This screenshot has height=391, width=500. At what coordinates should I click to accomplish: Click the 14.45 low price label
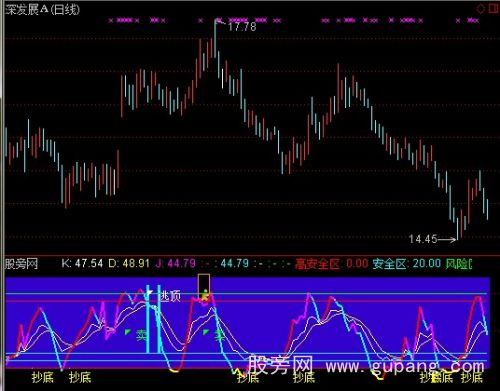click(x=423, y=239)
